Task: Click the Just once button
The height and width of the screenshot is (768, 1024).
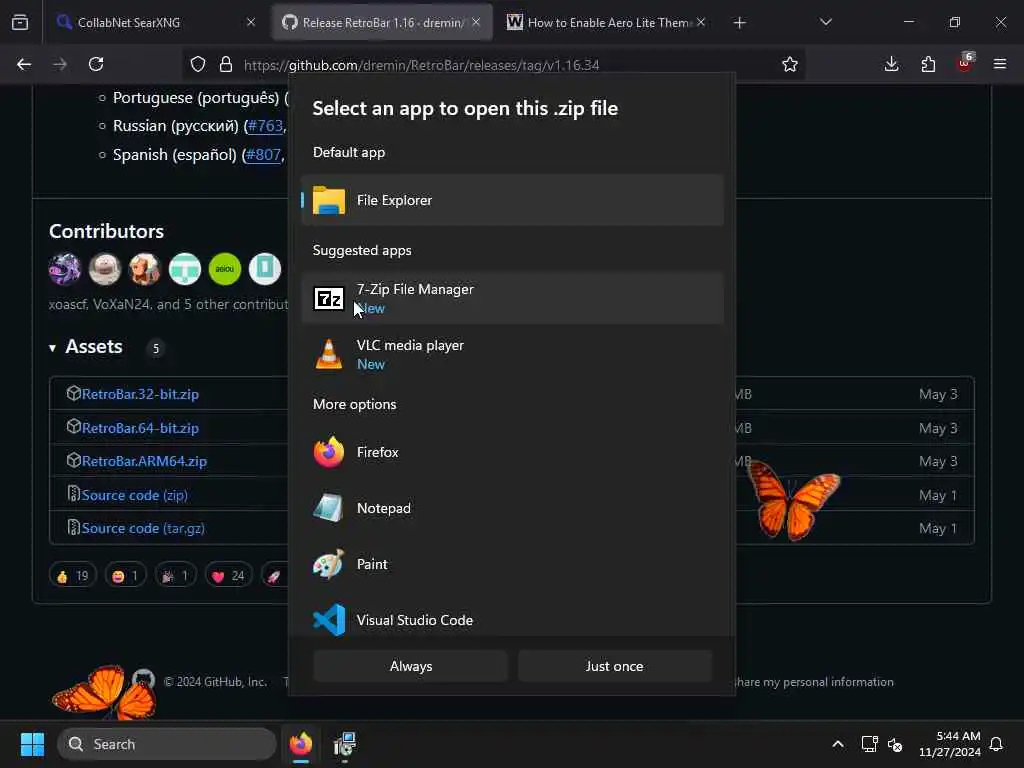Action: 615,666
